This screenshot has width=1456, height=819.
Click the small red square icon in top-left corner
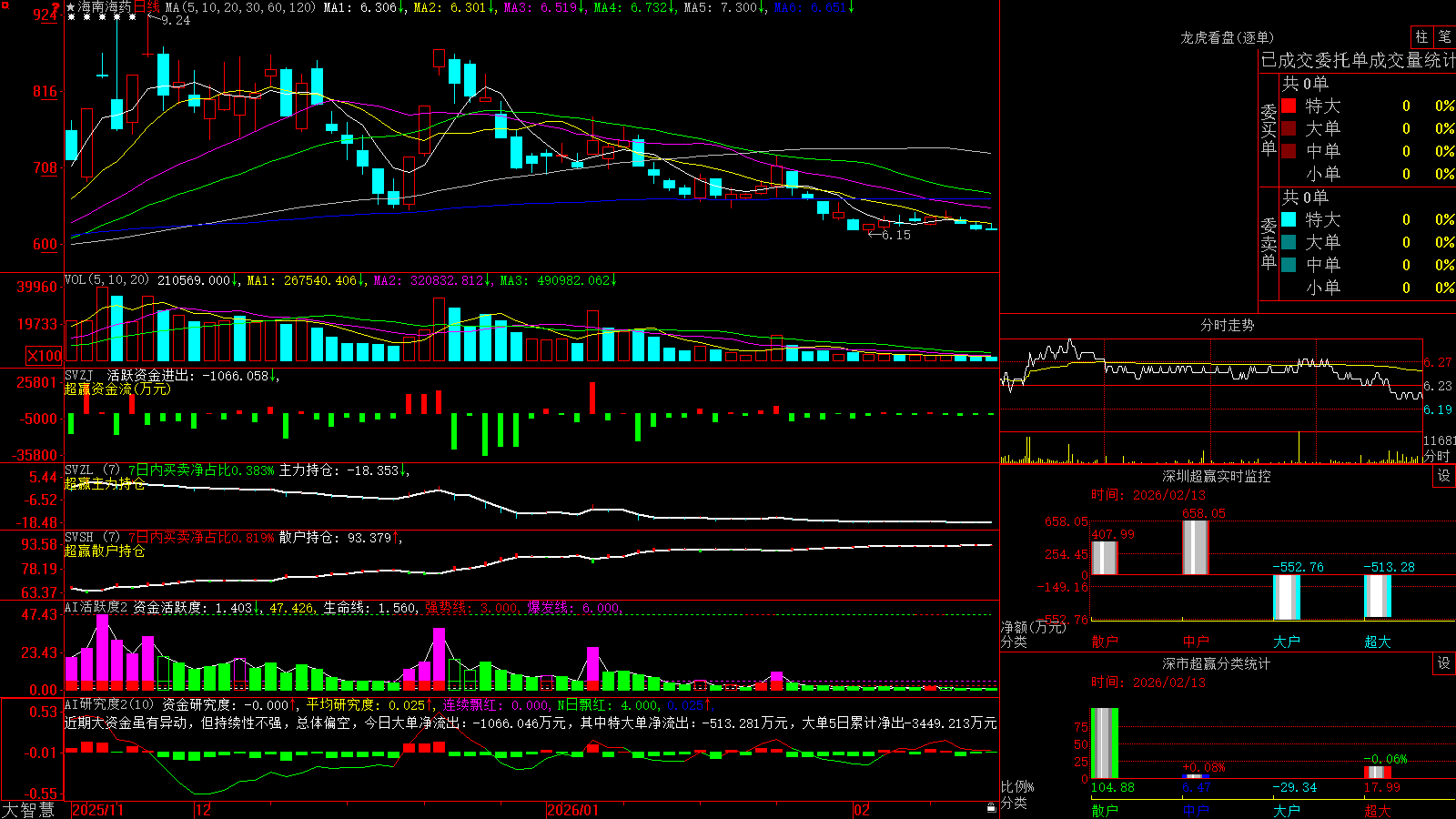[x=5, y=5]
